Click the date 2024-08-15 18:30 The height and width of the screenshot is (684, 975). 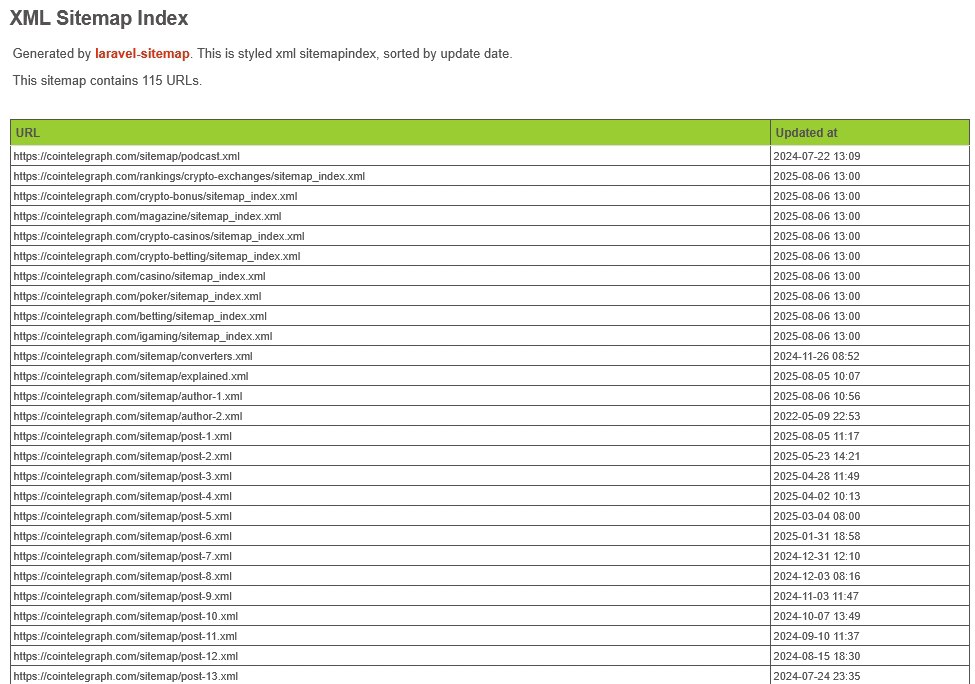816,655
